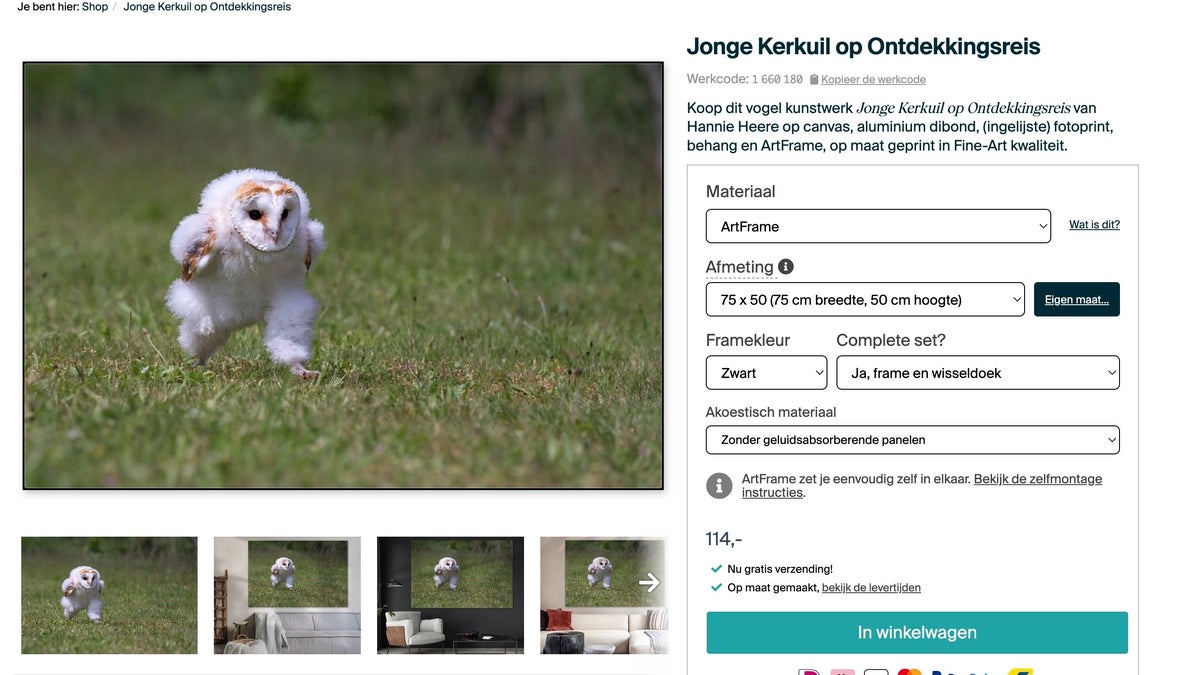Open the 'bekijk de levertijden' link

pos(871,588)
